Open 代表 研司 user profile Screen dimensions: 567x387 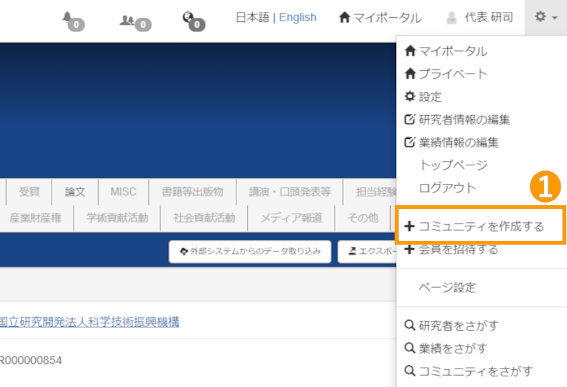point(479,17)
